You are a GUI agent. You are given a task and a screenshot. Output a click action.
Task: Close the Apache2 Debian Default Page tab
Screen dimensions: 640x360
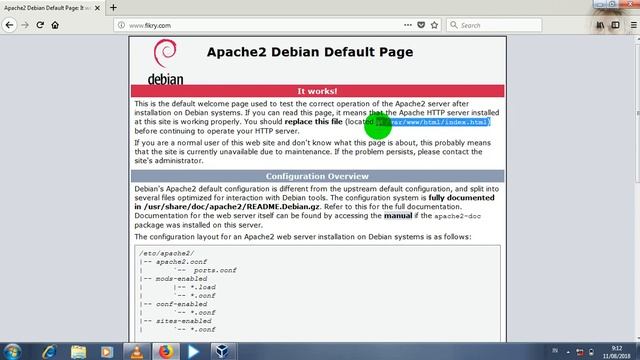[97, 8]
